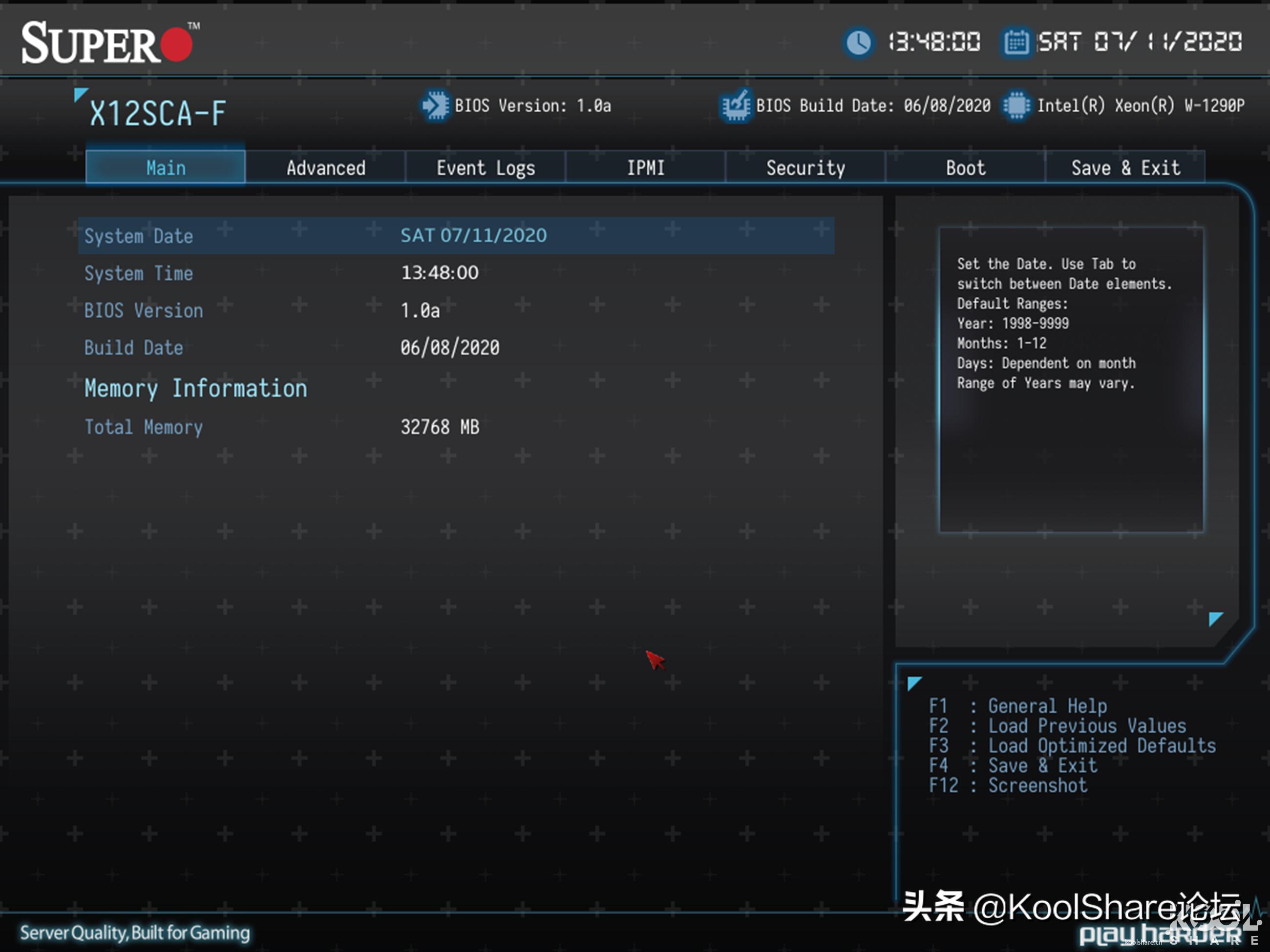Go to the Security tab
1270x952 pixels.
tap(805, 167)
